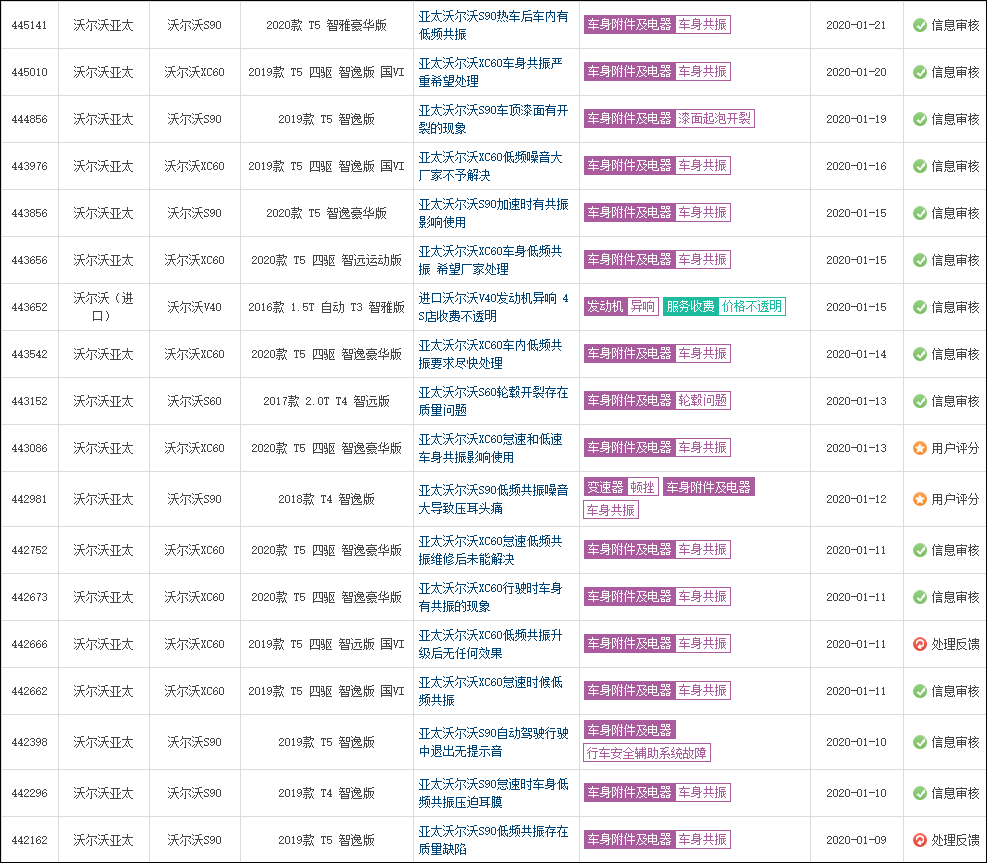
Task: Click red feedback icon in row 442666
Action: [920, 644]
